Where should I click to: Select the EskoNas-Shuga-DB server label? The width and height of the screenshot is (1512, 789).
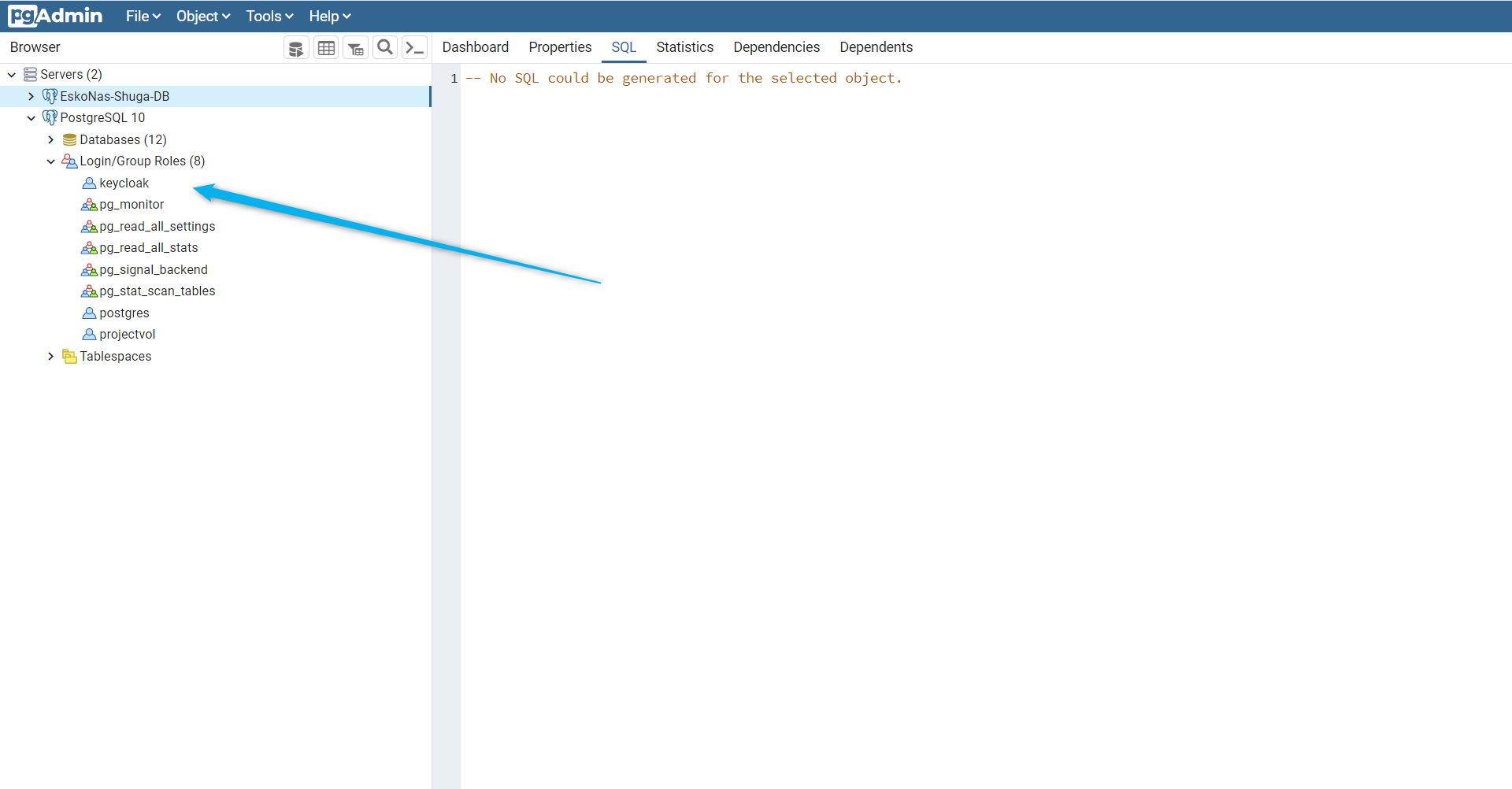[x=115, y=96]
